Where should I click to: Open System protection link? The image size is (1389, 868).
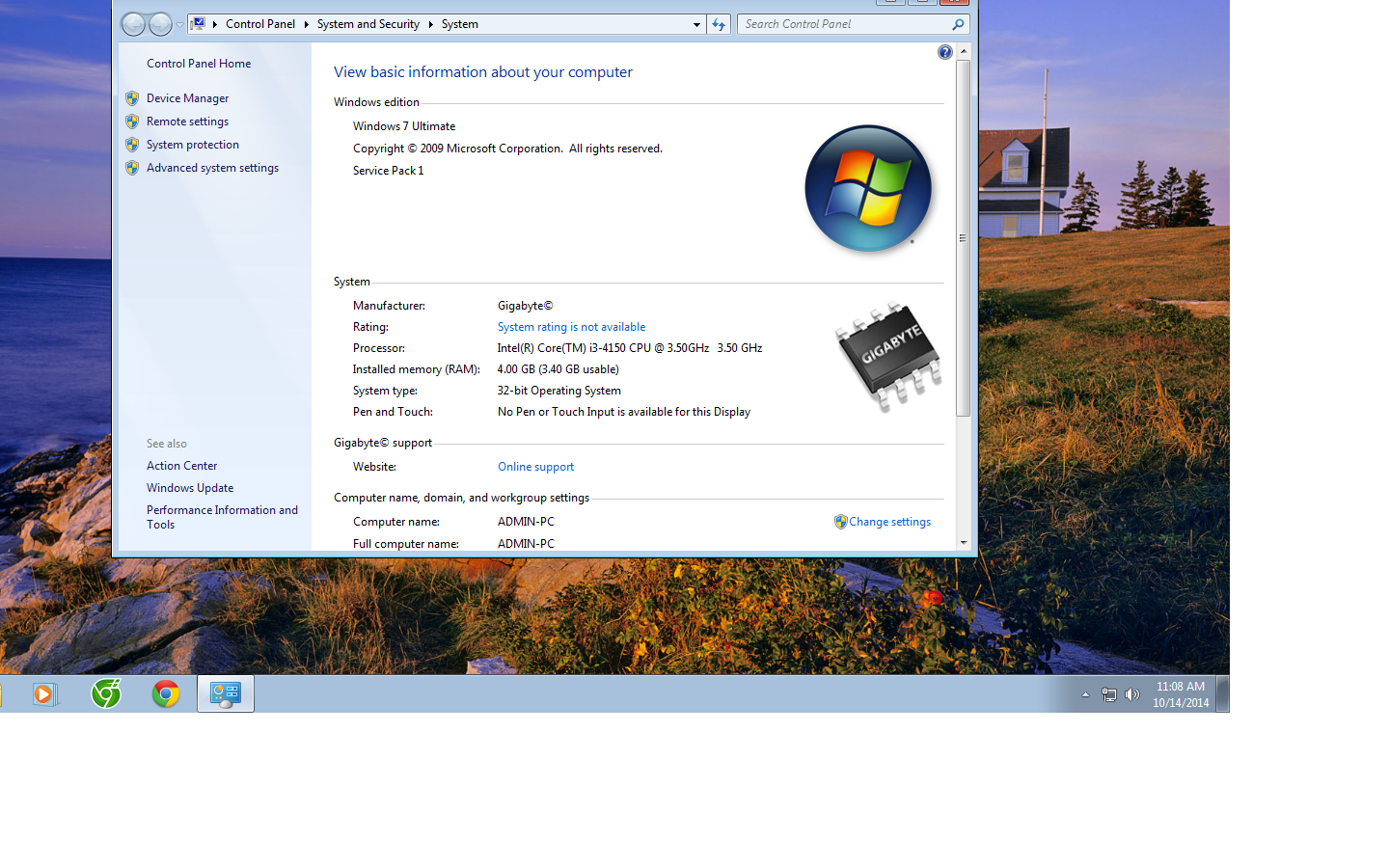click(193, 145)
